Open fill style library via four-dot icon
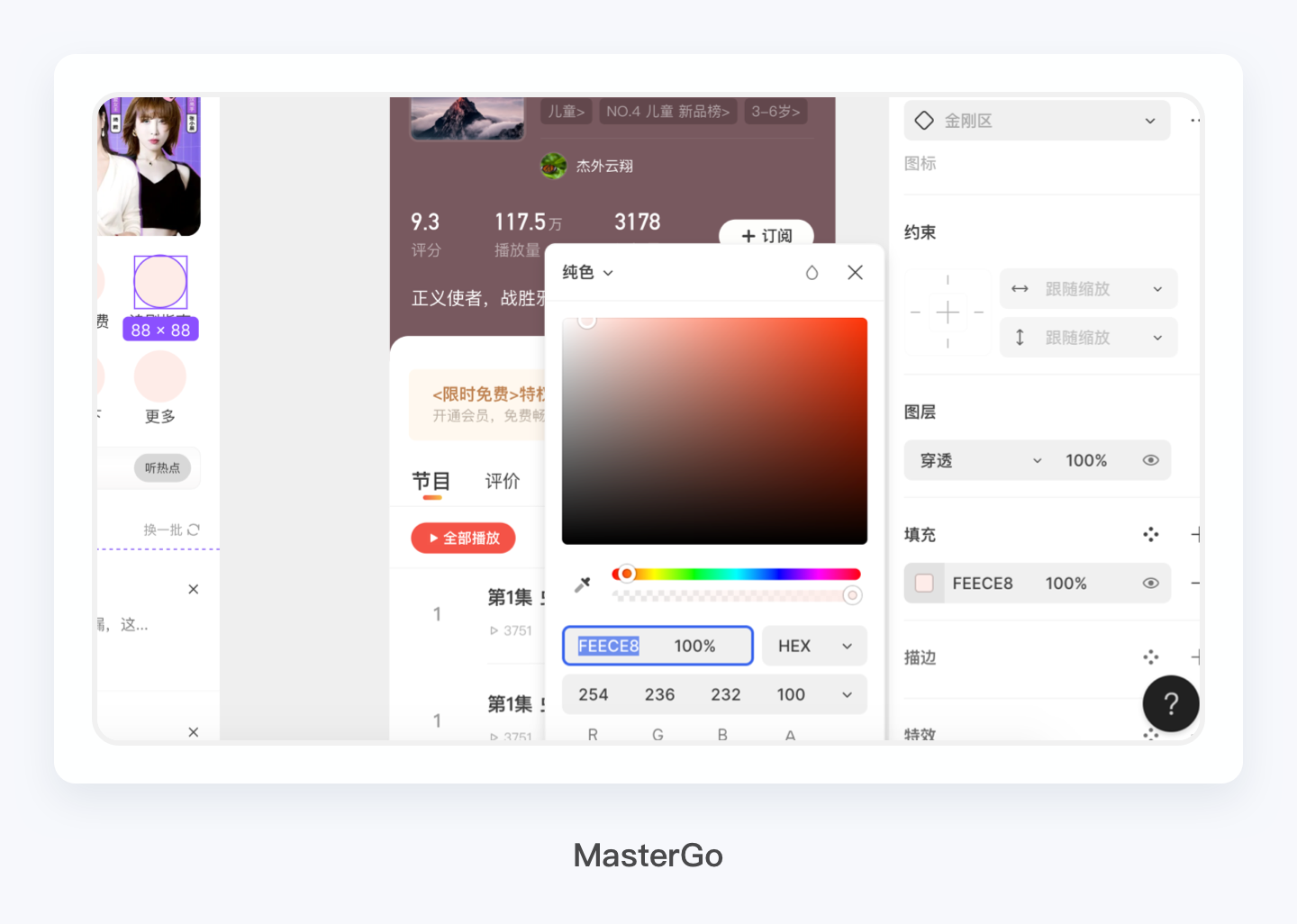The height and width of the screenshot is (924, 1297). pos(1150,534)
